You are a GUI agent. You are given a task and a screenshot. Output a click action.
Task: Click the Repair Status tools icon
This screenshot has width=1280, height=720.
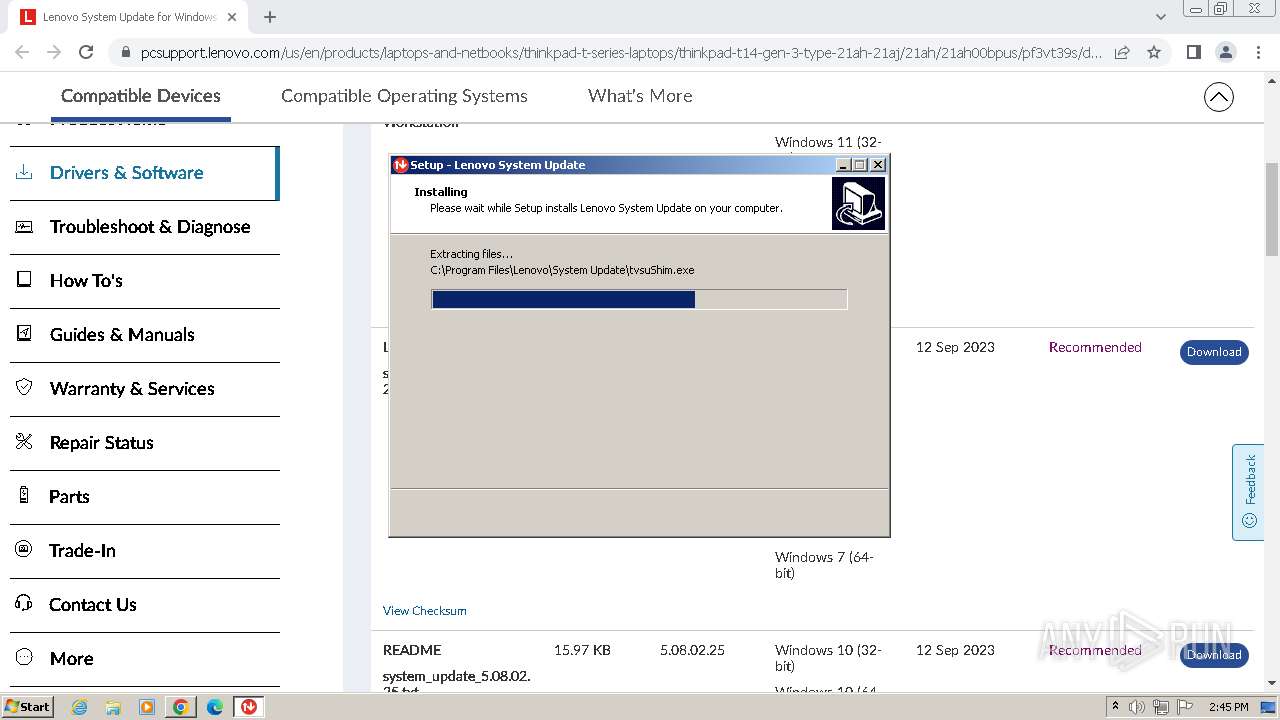tap(24, 441)
